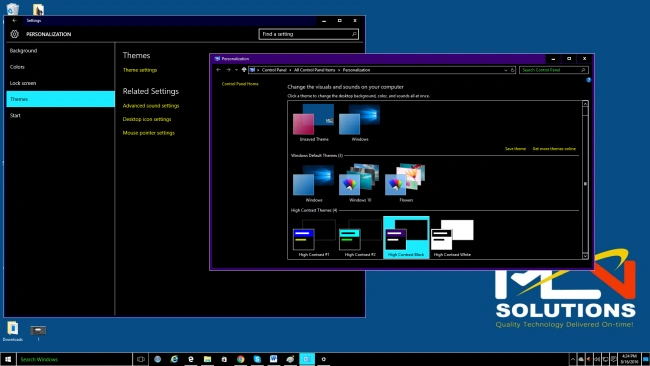Click Control Panel in the address breadcrumb
The width and height of the screenshot is (650, 366).
[274, 70]
